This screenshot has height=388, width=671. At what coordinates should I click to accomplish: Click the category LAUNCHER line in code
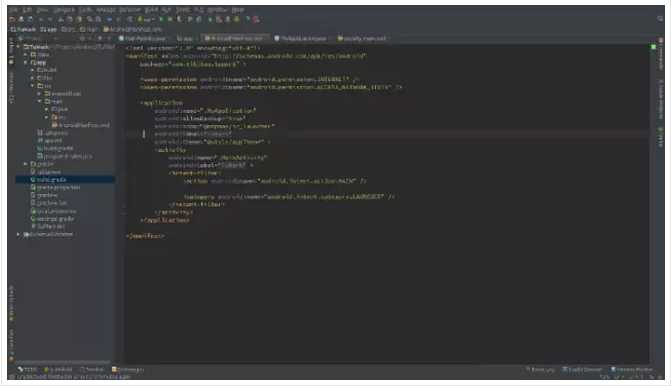pyautogui.click(x=290, y=197)
